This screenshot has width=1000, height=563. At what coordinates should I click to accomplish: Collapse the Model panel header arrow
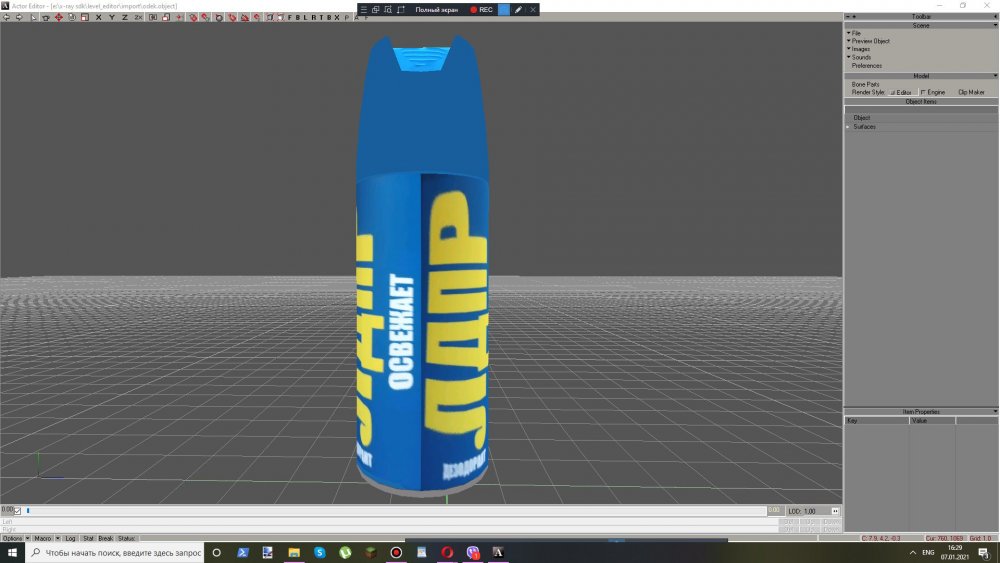click(994, 76)
